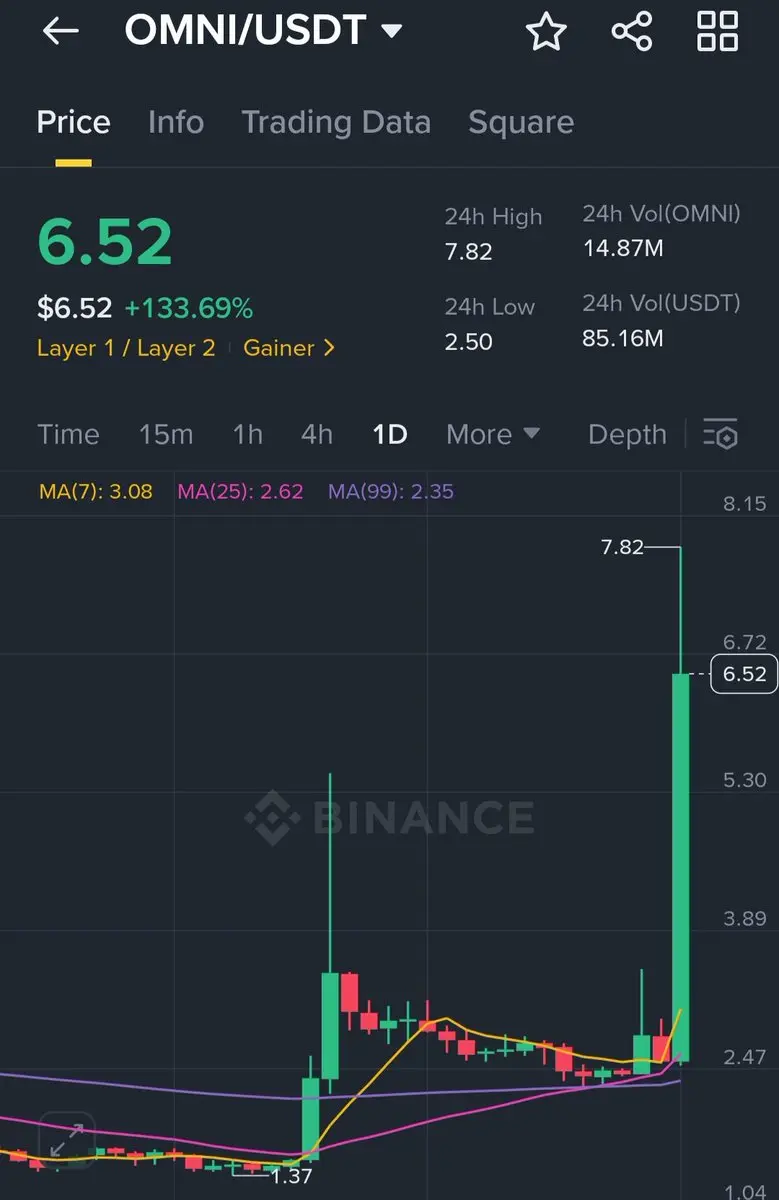The height and width of the screenshot is (1200, 779).
Task: Select the 1h chart interval
Action: pos(248,434)
